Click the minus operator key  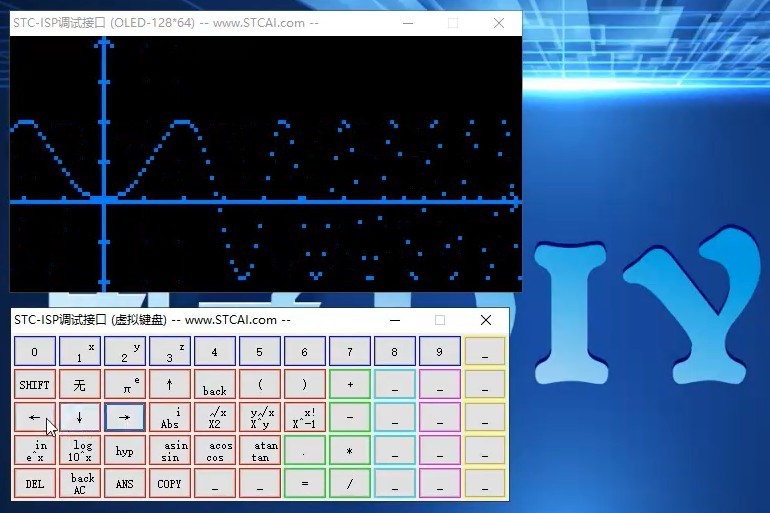tap(350, 417)
